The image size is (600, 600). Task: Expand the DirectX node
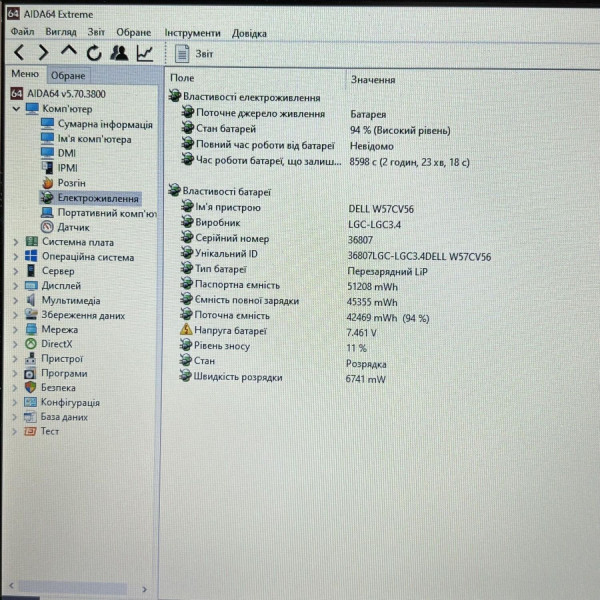click(16, 344)
